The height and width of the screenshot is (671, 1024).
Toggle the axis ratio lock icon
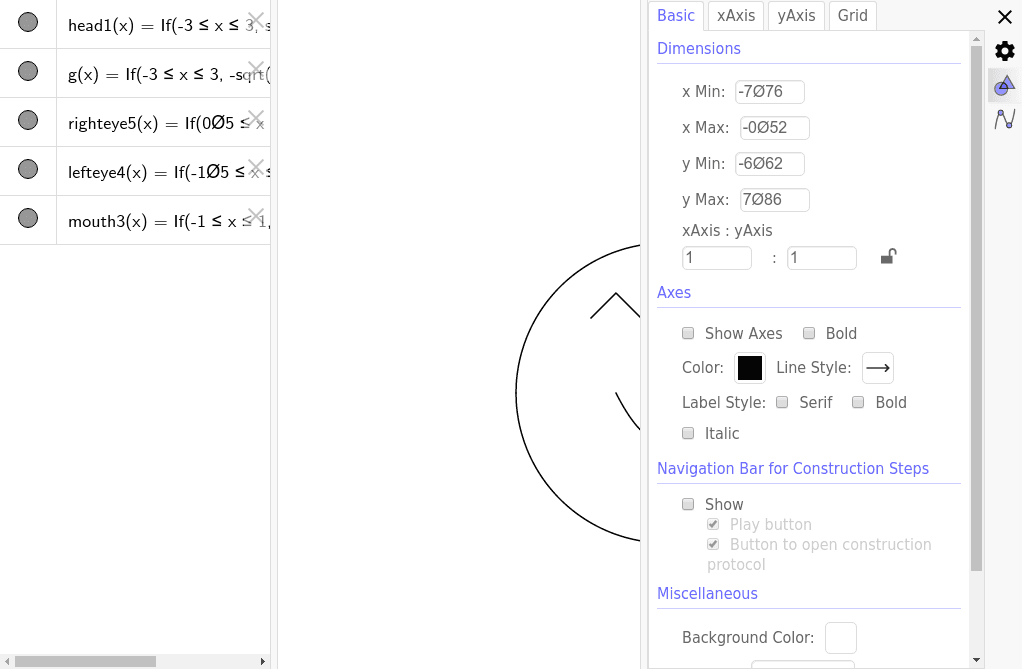(888, 257)
